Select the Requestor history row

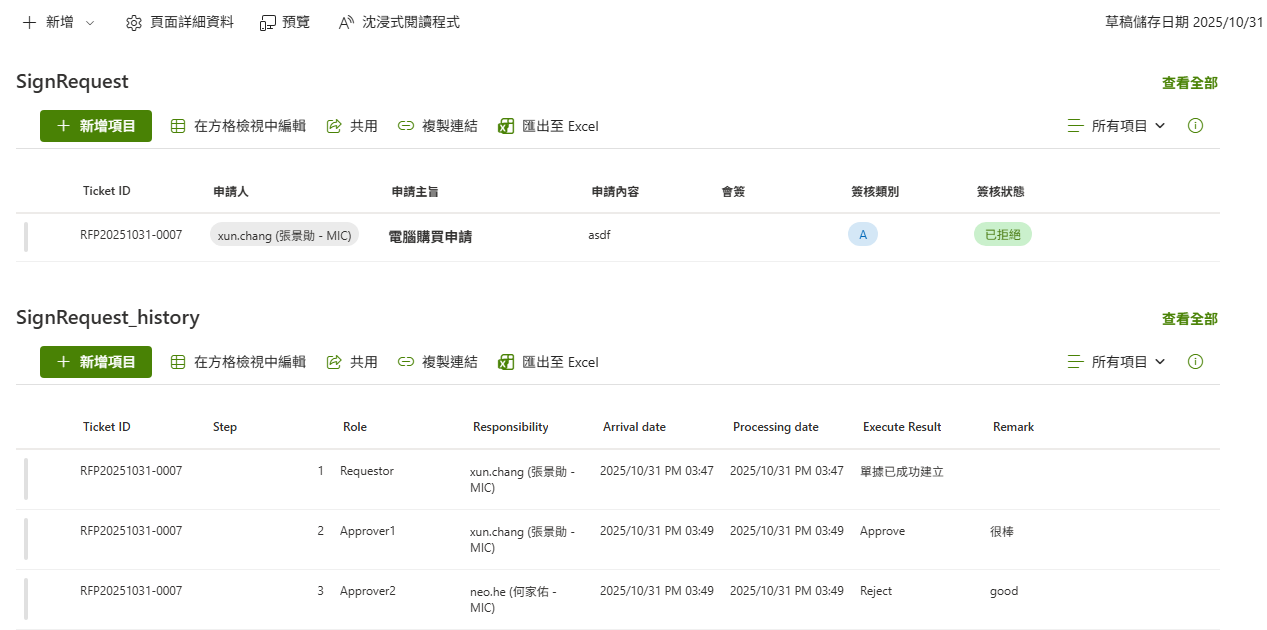pyautogui.click(x=26, y=478)
